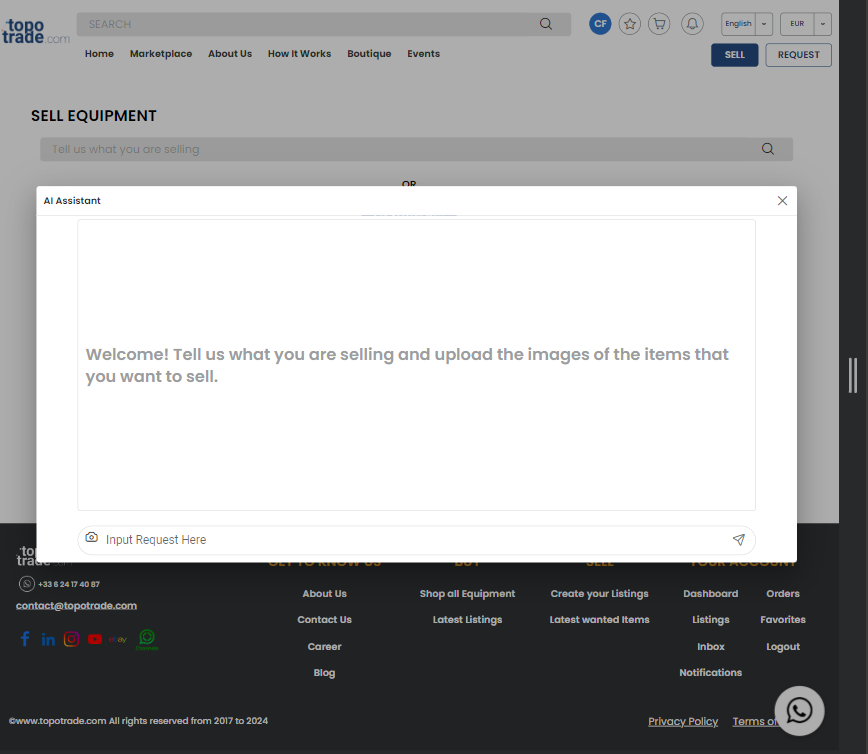Screen dimensions: 868x754
Task: Click the contact@topotrade.com email link
Action: click(76, 606)
